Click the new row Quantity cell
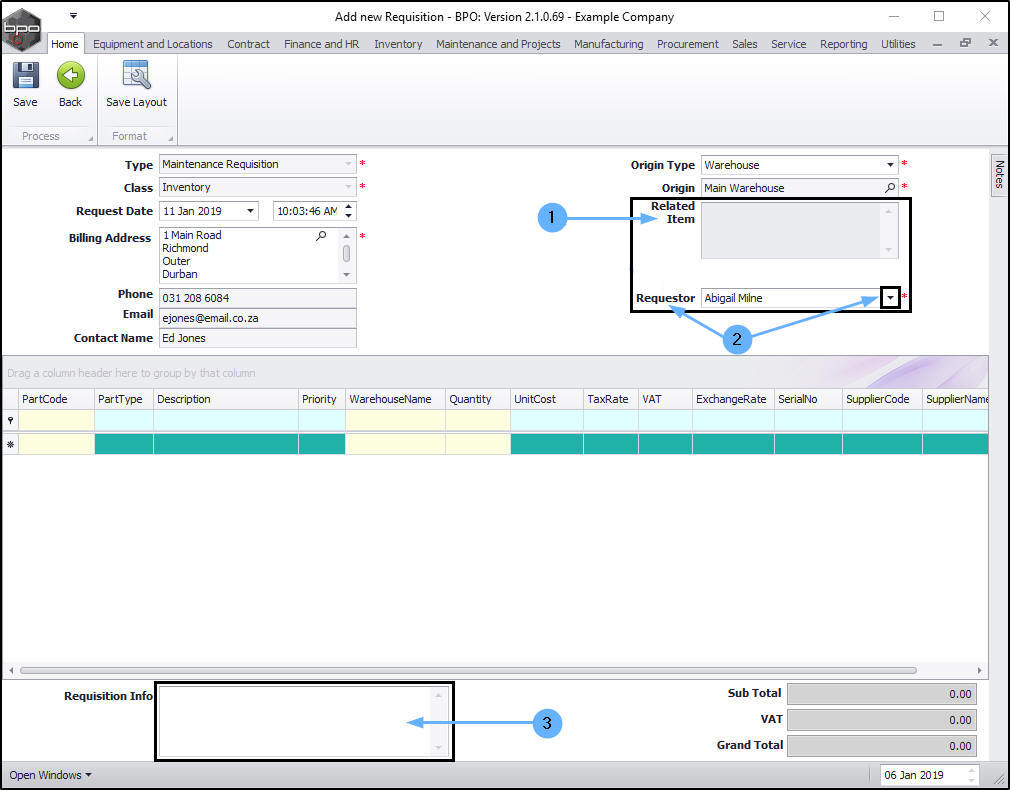Viewport: 1010px width, 790px height. coord(477,444)
